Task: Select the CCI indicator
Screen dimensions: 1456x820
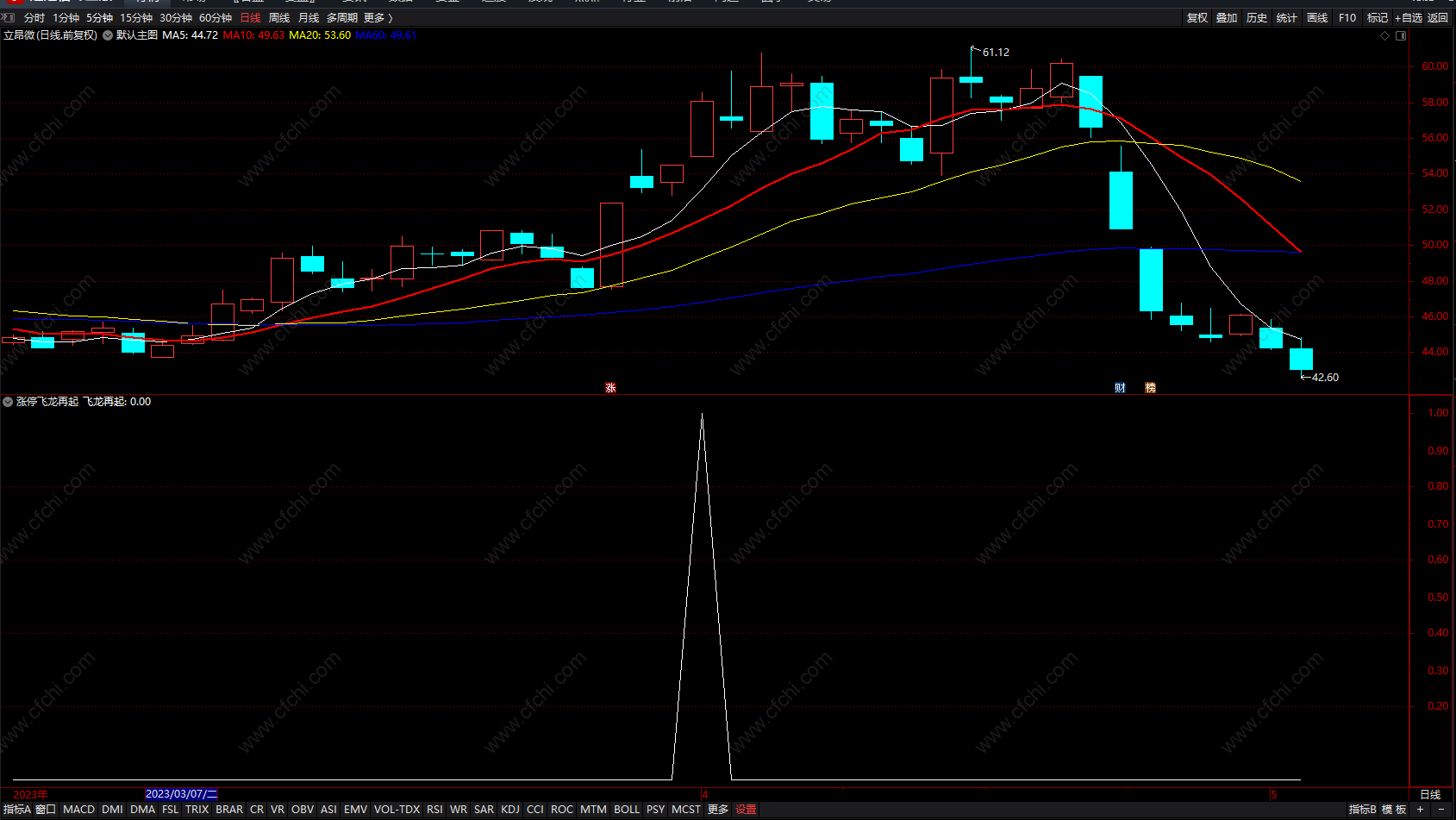Action: [x=535, y=810]
